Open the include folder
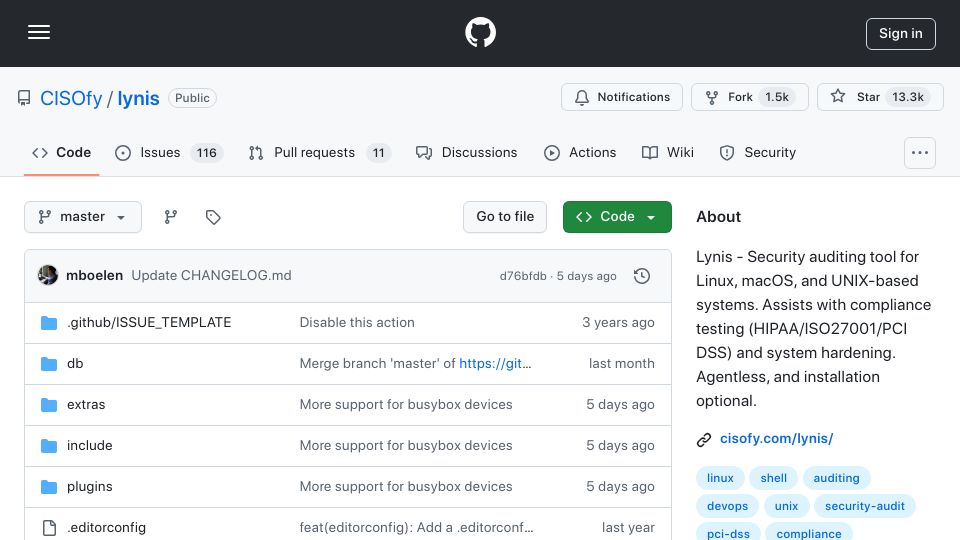960x540 pixels. [x=89, y=446]
